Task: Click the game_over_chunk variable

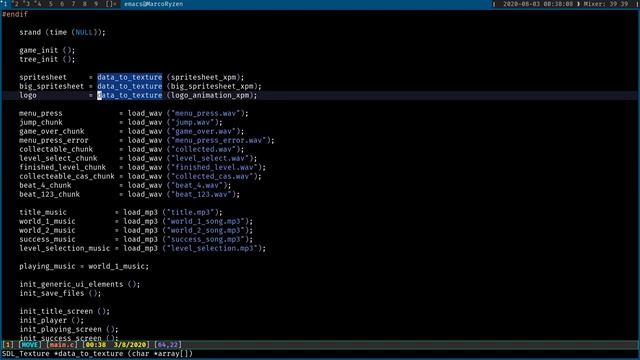Action: 51,131
